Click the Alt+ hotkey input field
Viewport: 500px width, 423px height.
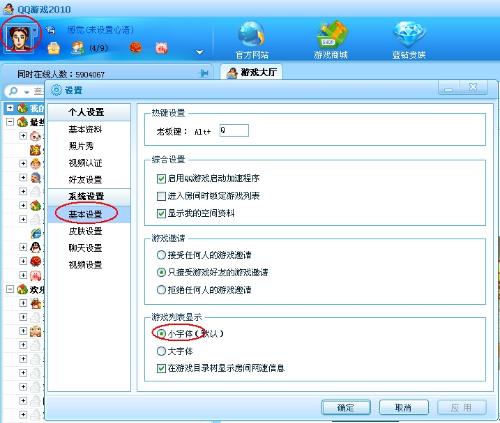click(234, 131)
